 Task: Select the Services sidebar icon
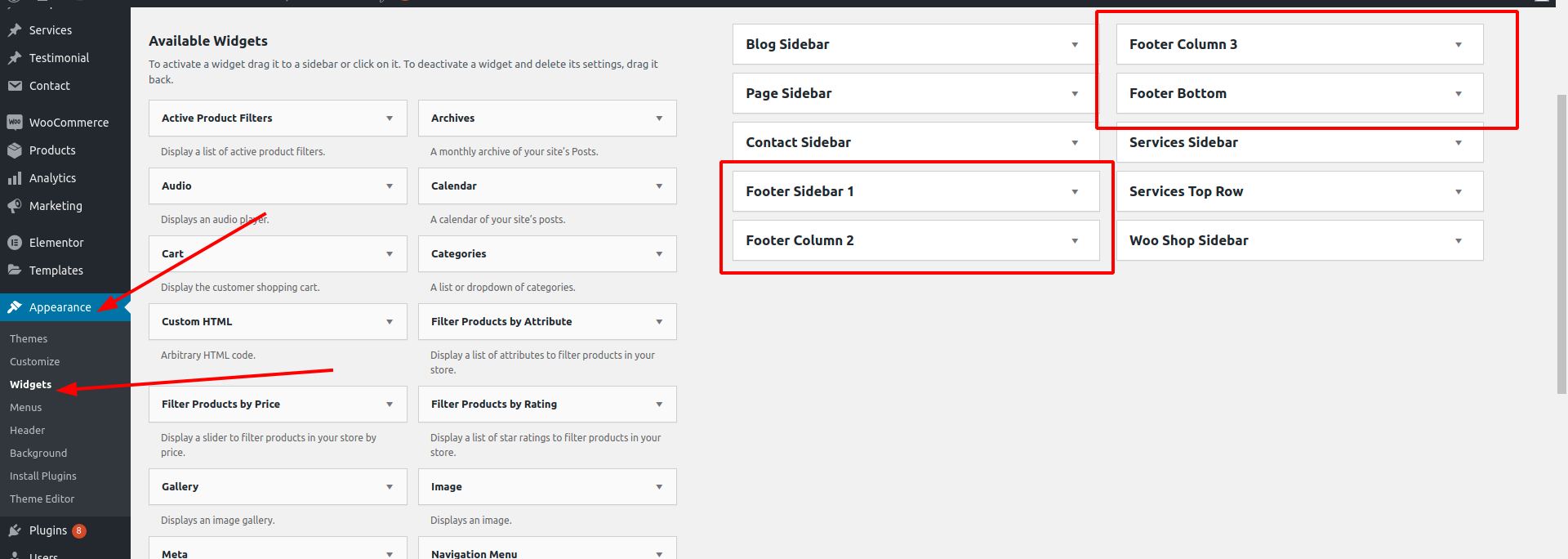pyautogui.click(x=14, y=29)
